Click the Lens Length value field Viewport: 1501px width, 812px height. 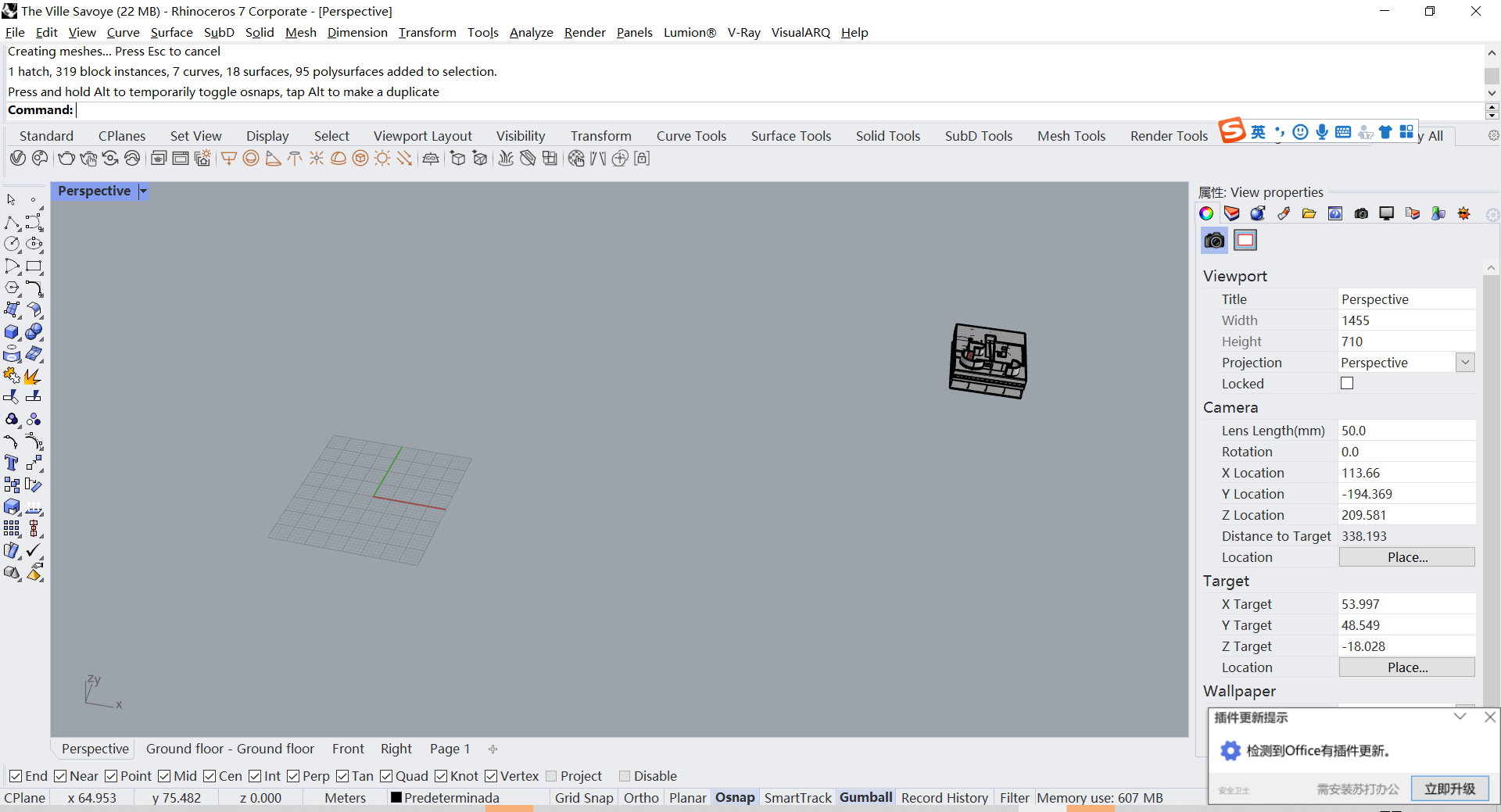click(x=1406, y=431)
